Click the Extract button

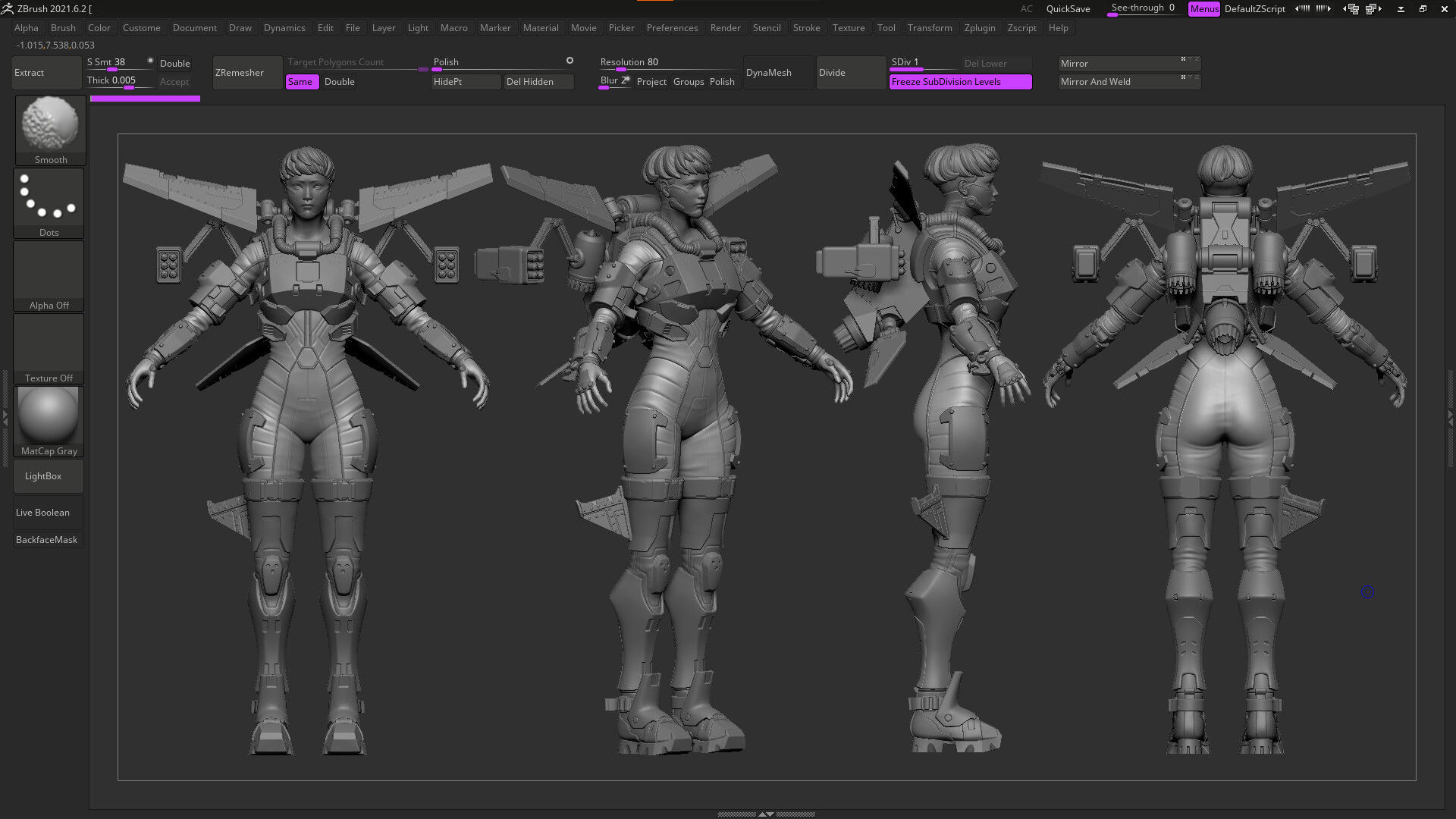(x=47, y=73)
